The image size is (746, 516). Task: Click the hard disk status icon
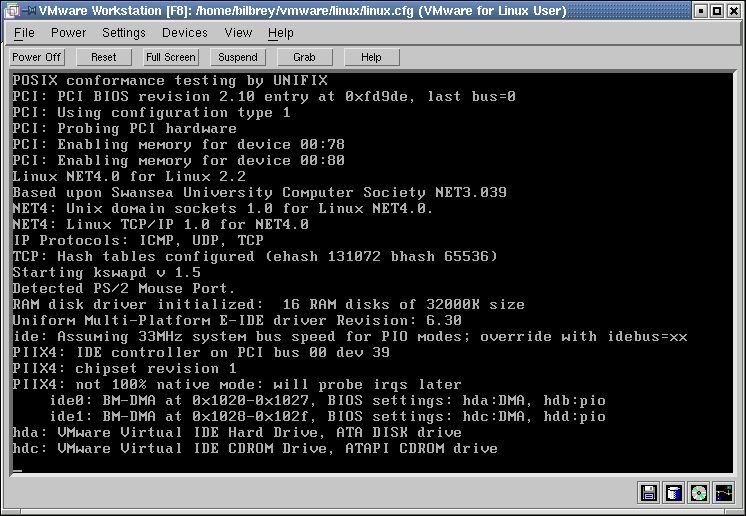[x=674, y=492]
